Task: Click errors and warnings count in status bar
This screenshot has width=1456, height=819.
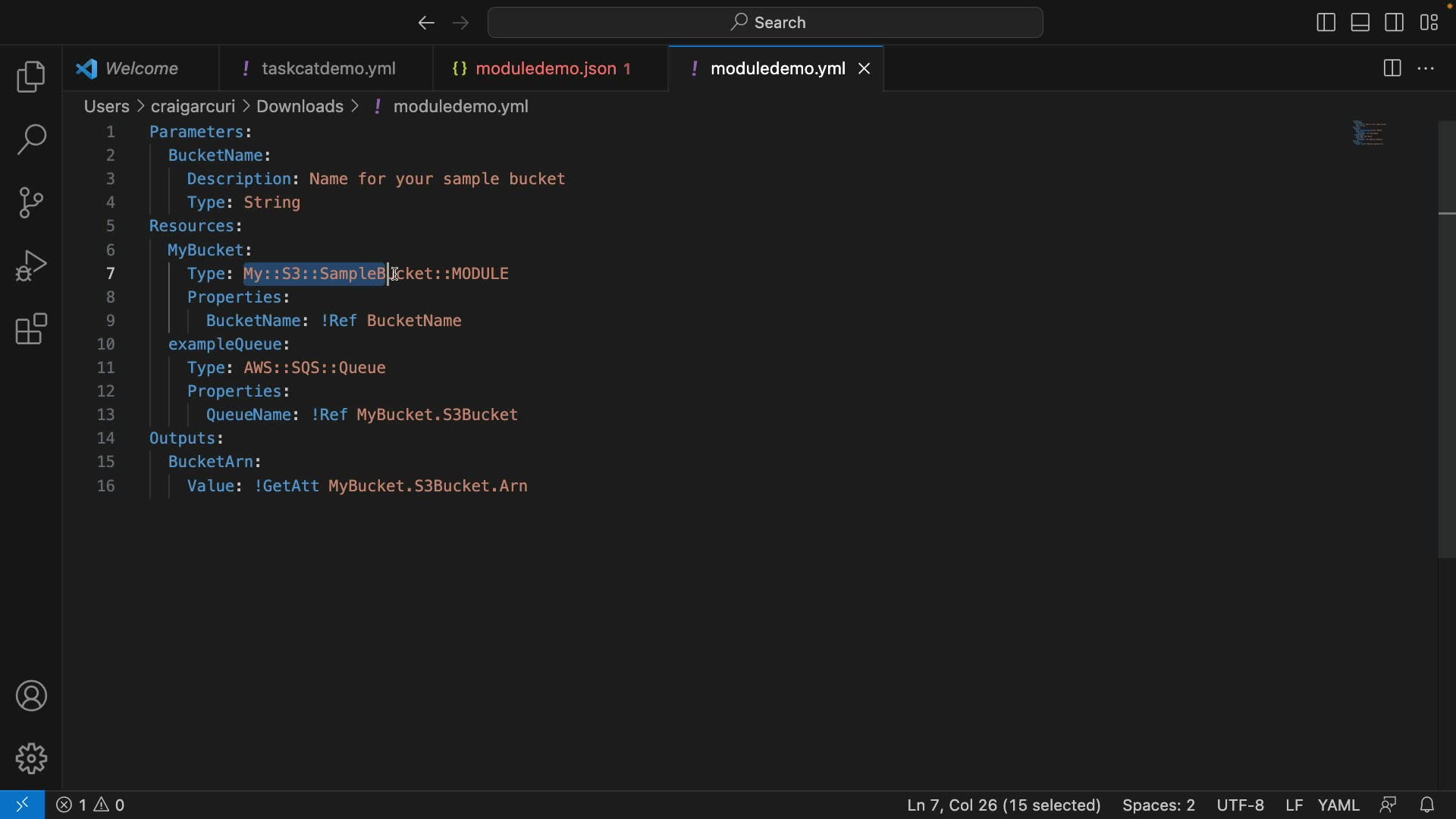Action: coord(91,805)
